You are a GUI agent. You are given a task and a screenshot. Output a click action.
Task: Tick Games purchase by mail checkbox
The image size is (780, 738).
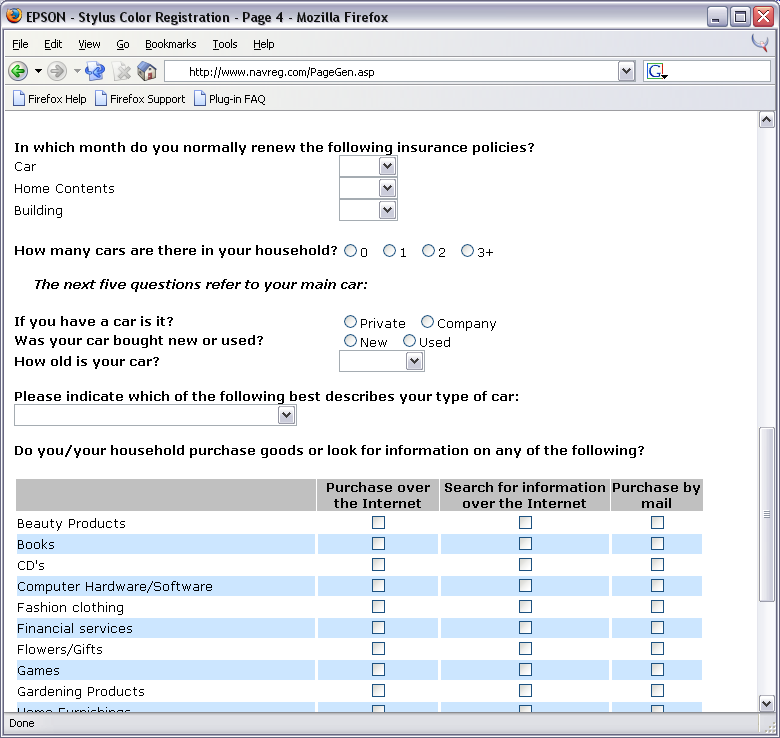click(x=657, y=670)
